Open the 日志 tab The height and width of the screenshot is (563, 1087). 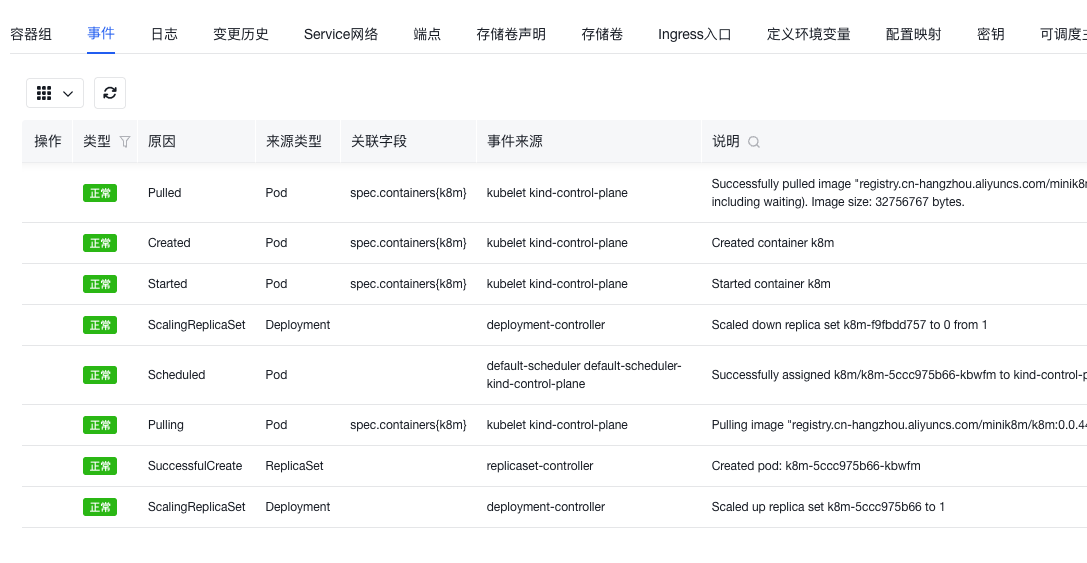(164, 34)
